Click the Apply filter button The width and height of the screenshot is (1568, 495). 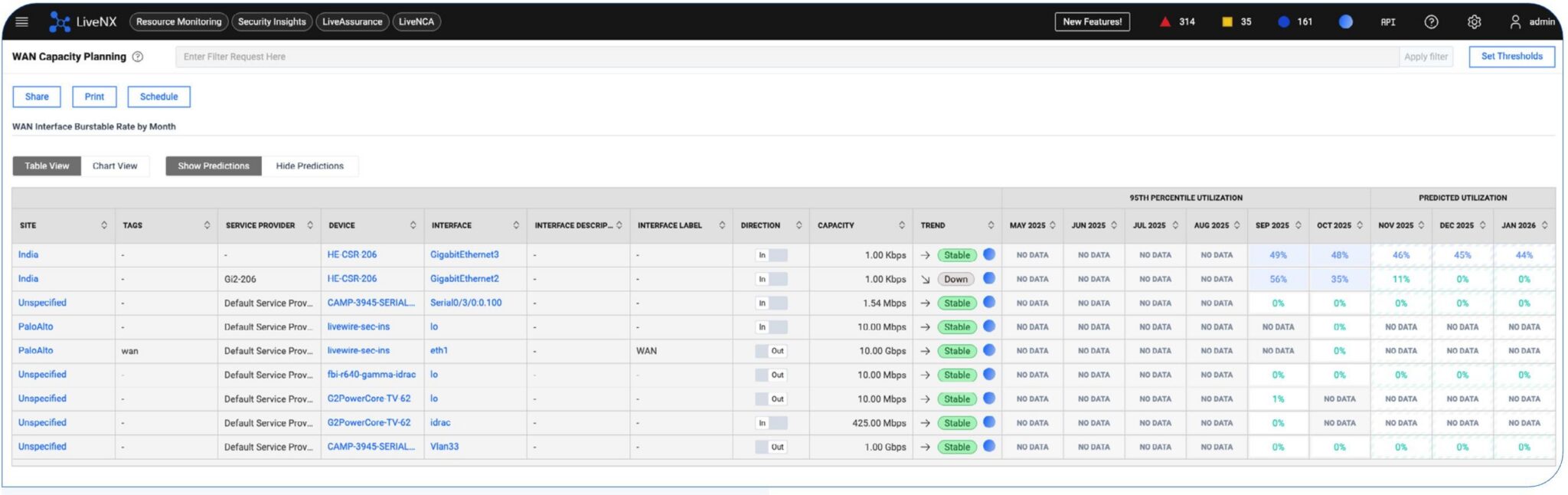click(1426, 57)
